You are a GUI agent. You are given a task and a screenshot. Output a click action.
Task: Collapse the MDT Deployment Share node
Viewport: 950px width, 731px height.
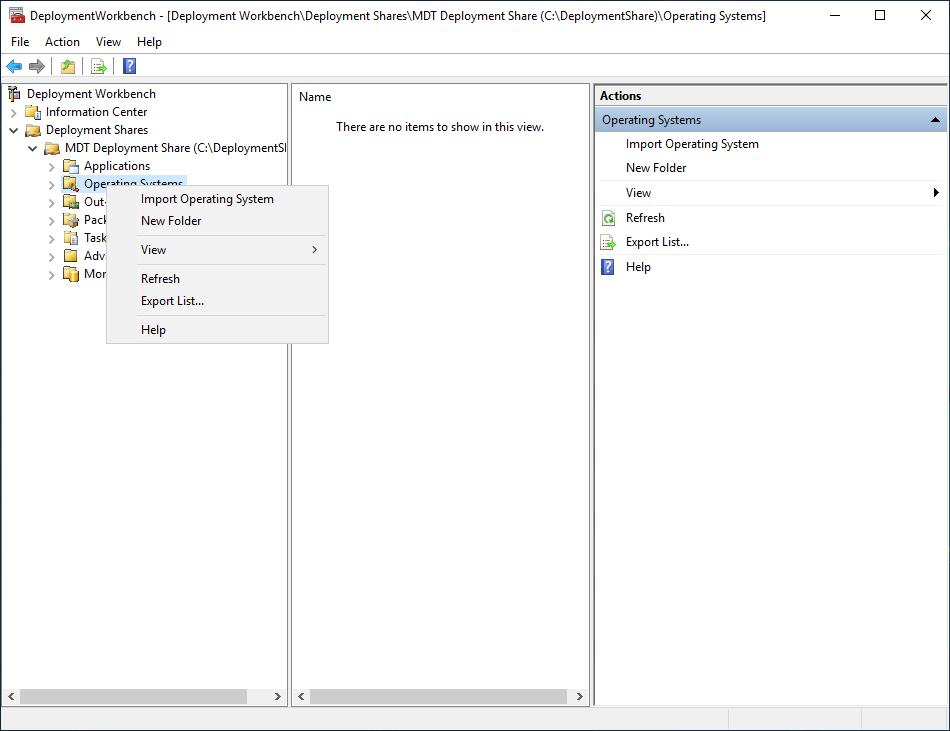(33, 148)
